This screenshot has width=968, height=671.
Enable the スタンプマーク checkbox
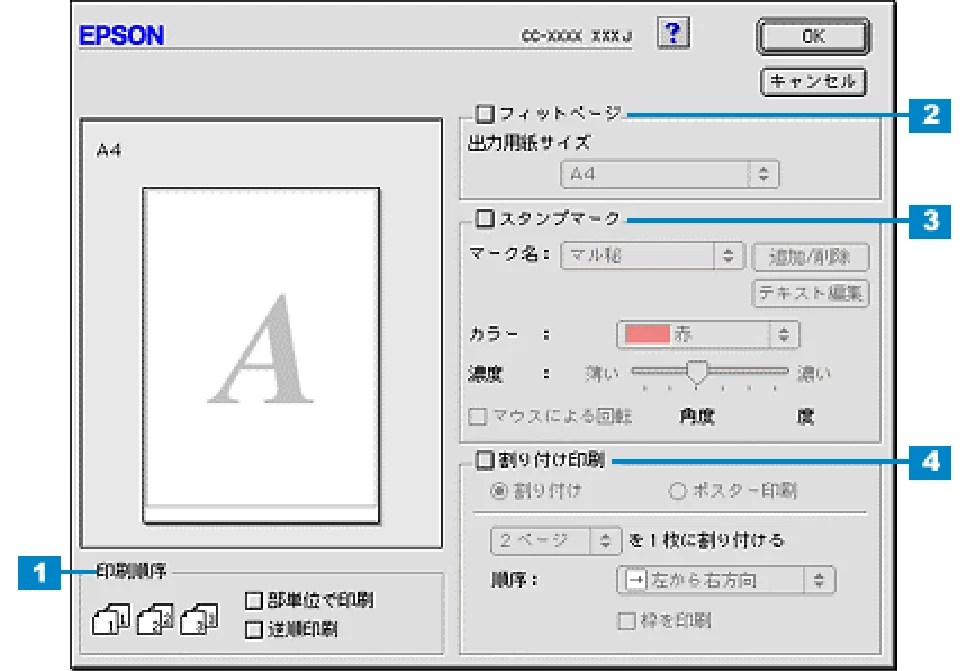click(485, 219)
